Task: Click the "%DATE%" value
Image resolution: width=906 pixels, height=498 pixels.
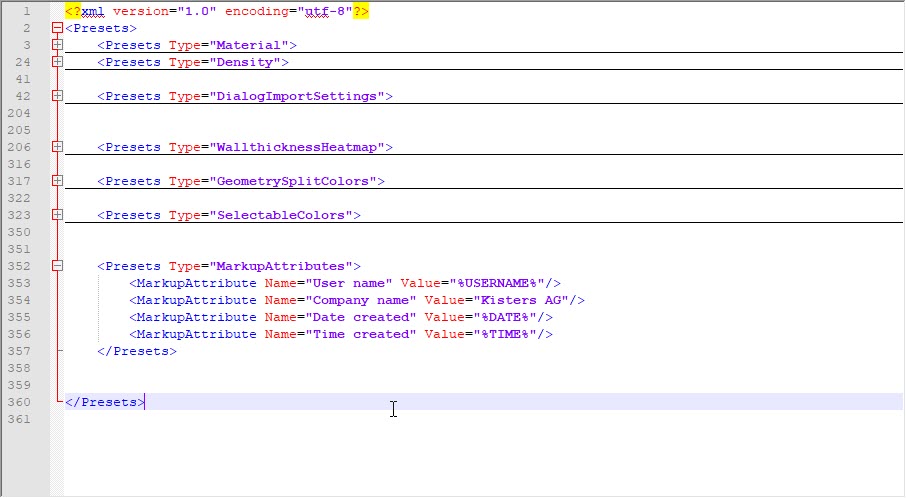Action: [505, 317]
